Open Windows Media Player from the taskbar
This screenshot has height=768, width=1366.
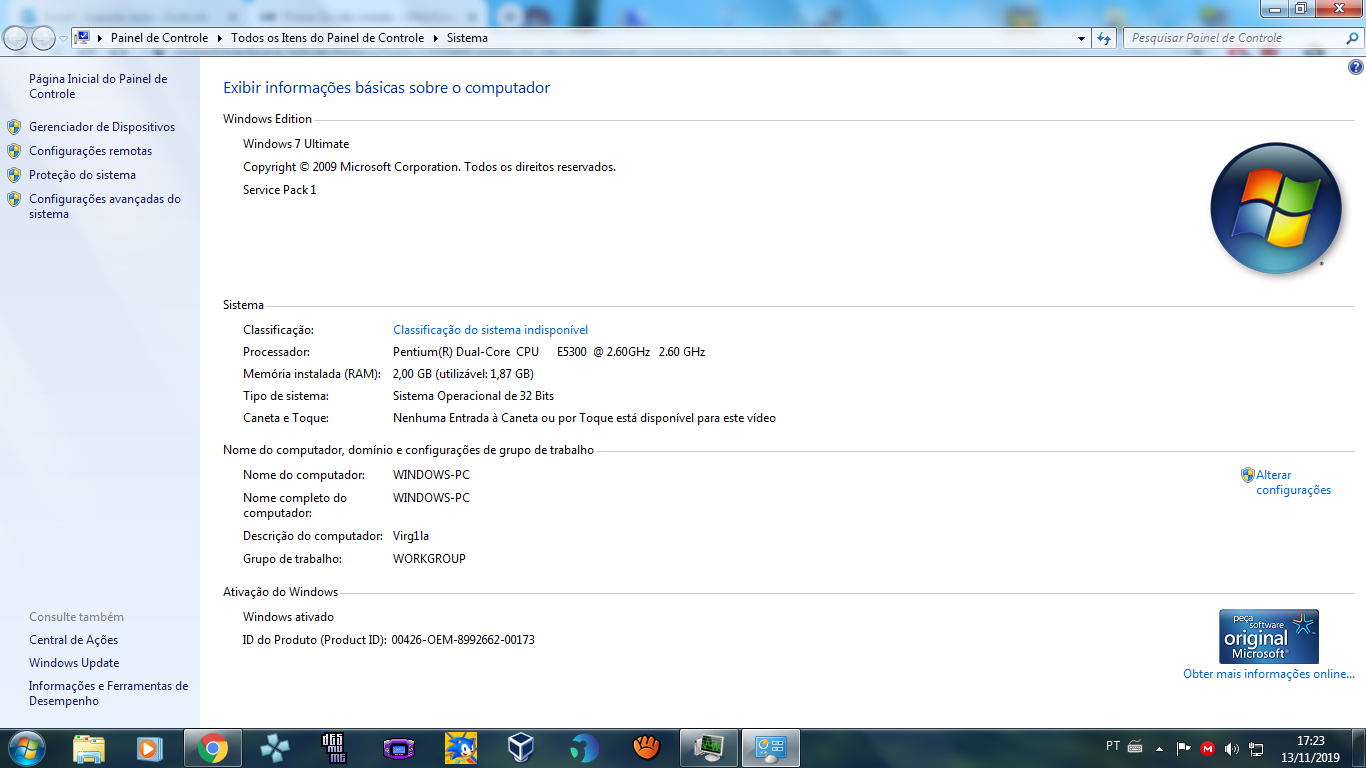150,747
